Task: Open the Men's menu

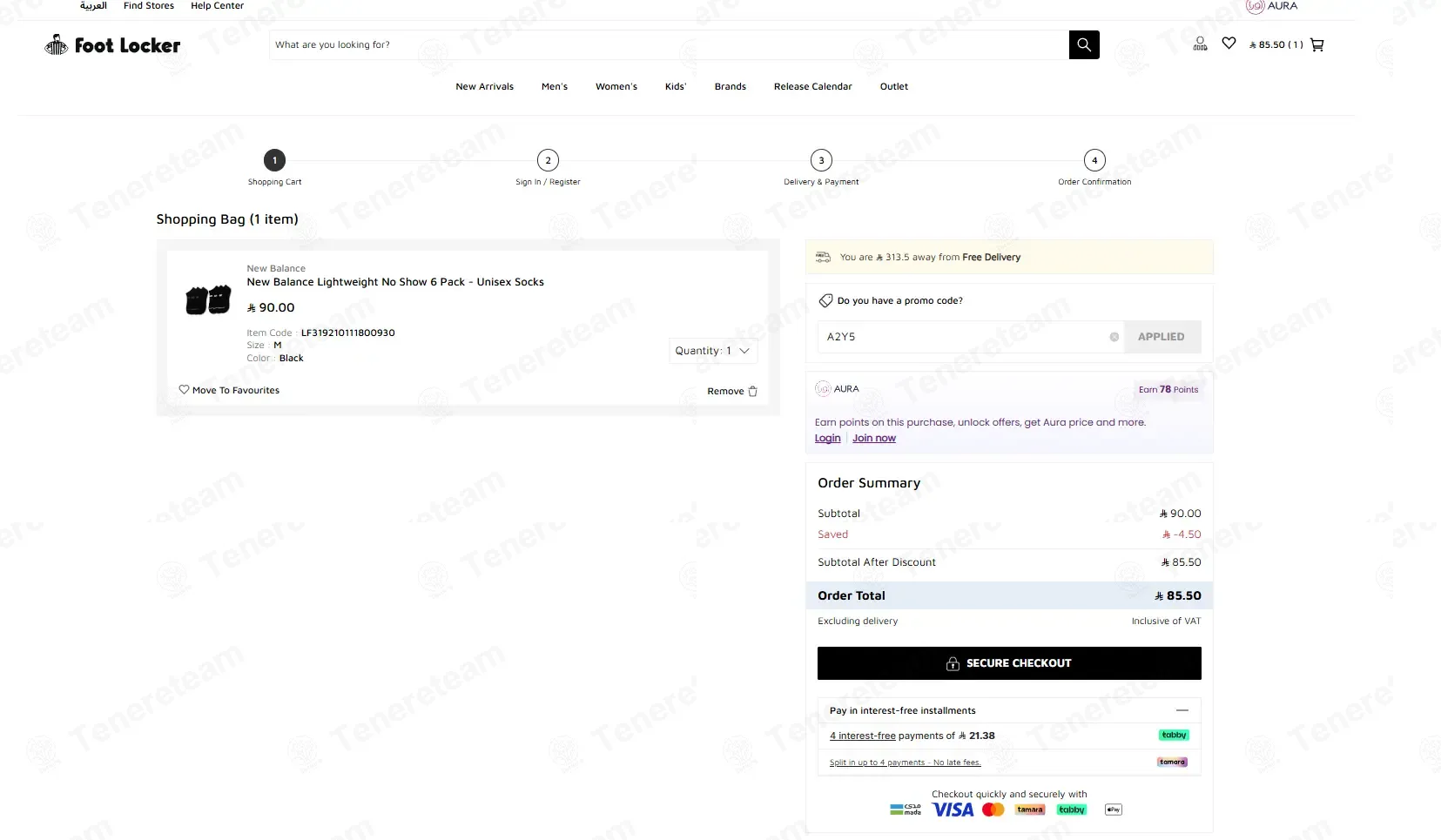Action: tap(555, 86)
